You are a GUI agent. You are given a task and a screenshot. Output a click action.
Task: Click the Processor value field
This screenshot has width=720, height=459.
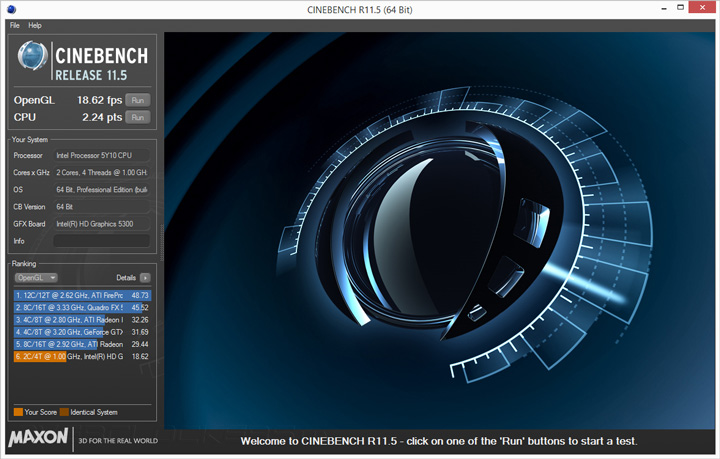click(101, 155)
